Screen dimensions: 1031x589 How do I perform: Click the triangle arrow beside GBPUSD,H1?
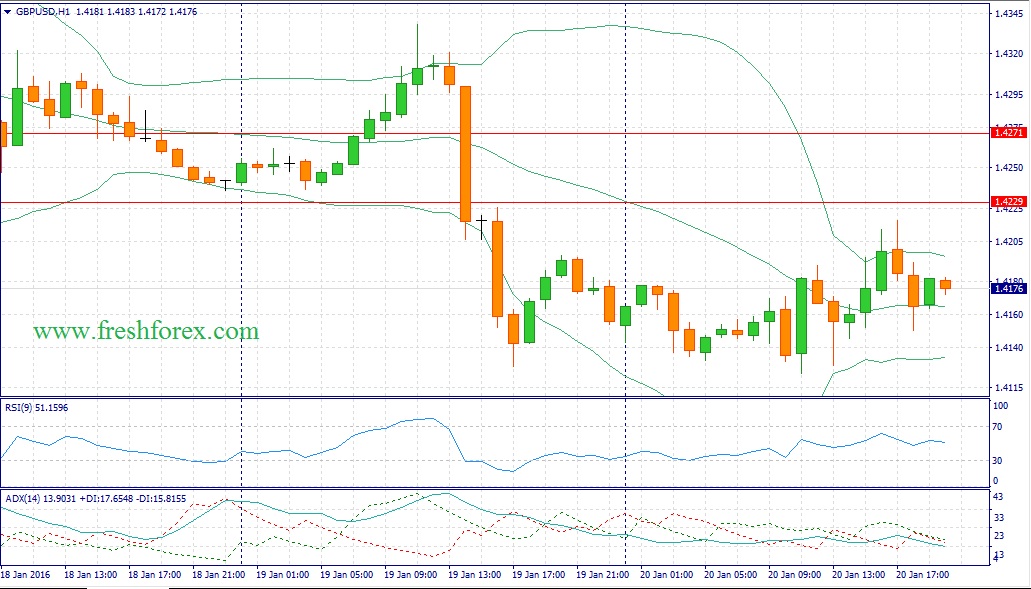click(x=8, y=13)
